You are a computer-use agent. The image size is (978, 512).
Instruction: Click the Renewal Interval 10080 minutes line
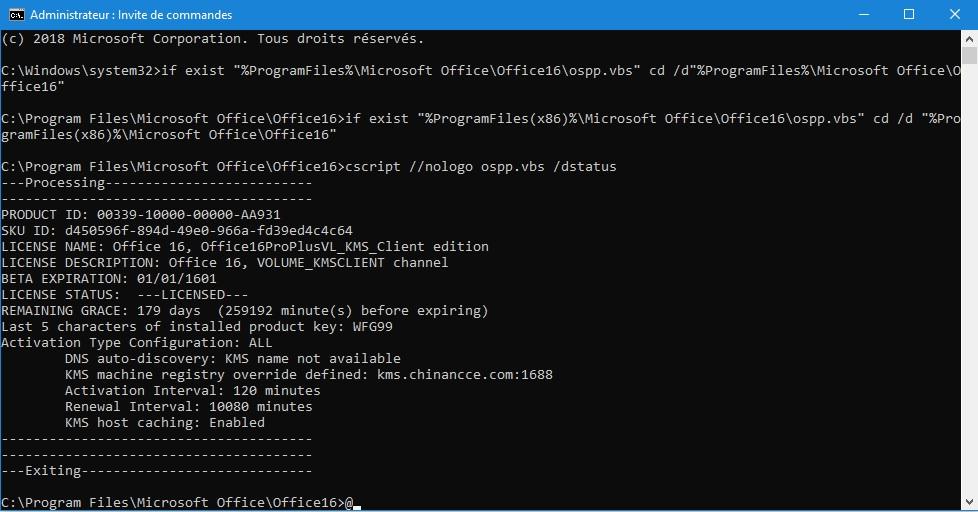click(188, 407)
